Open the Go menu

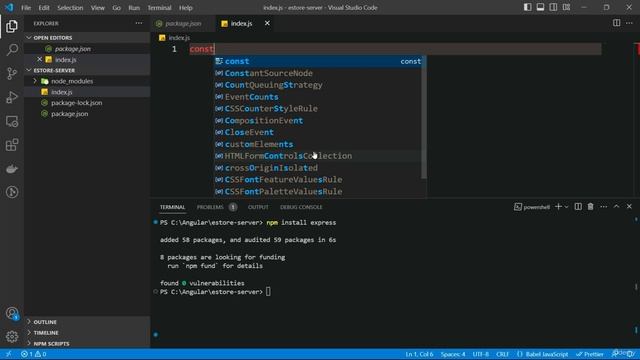point(116,8)
